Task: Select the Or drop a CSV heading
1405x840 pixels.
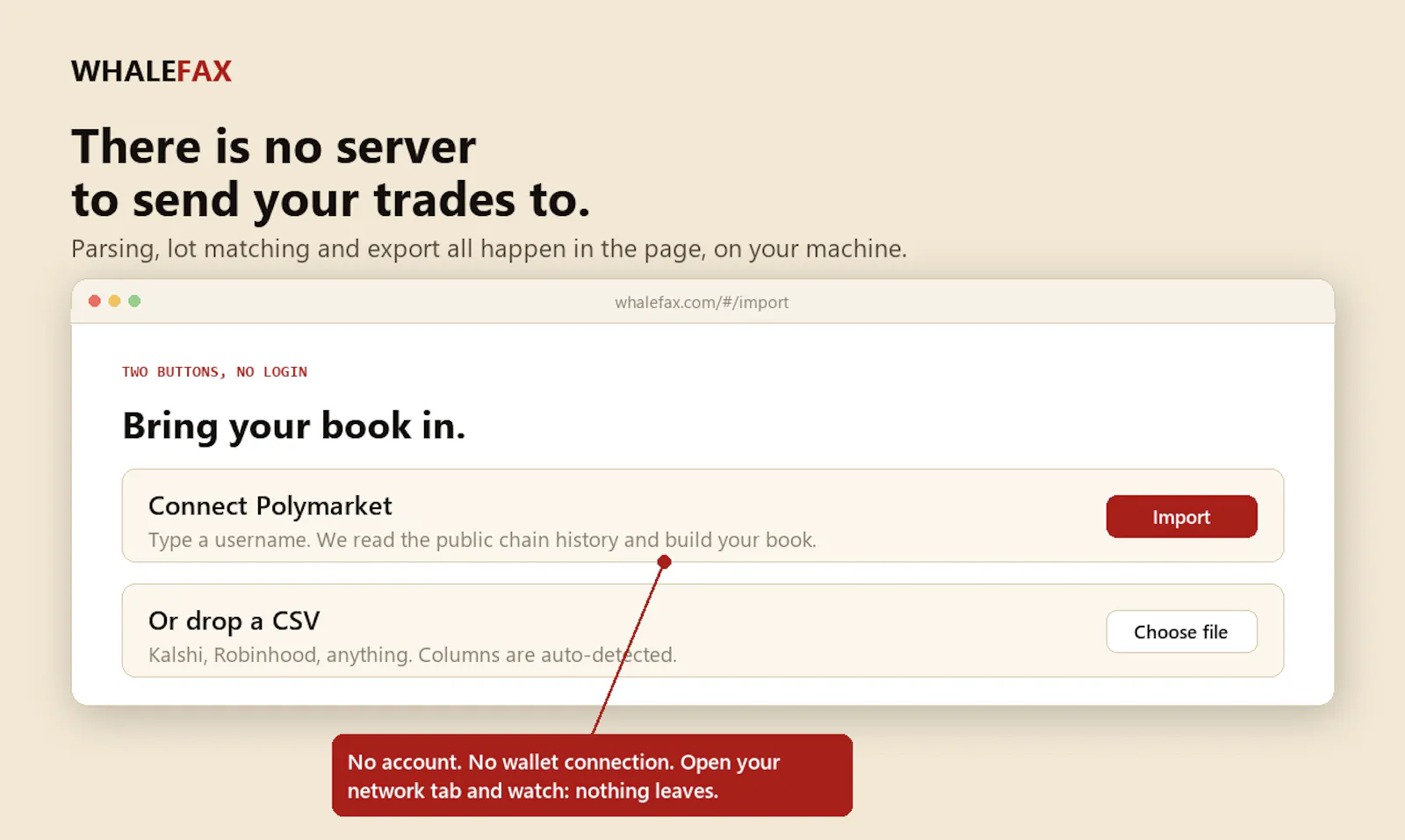Action: point(234,621)
